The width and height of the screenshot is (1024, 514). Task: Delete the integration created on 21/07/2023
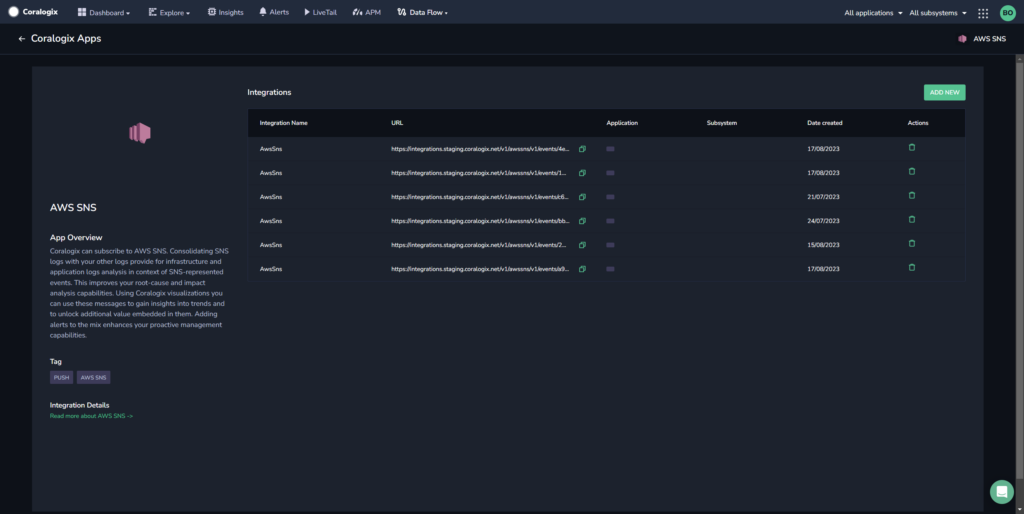(x=912, y=195)
